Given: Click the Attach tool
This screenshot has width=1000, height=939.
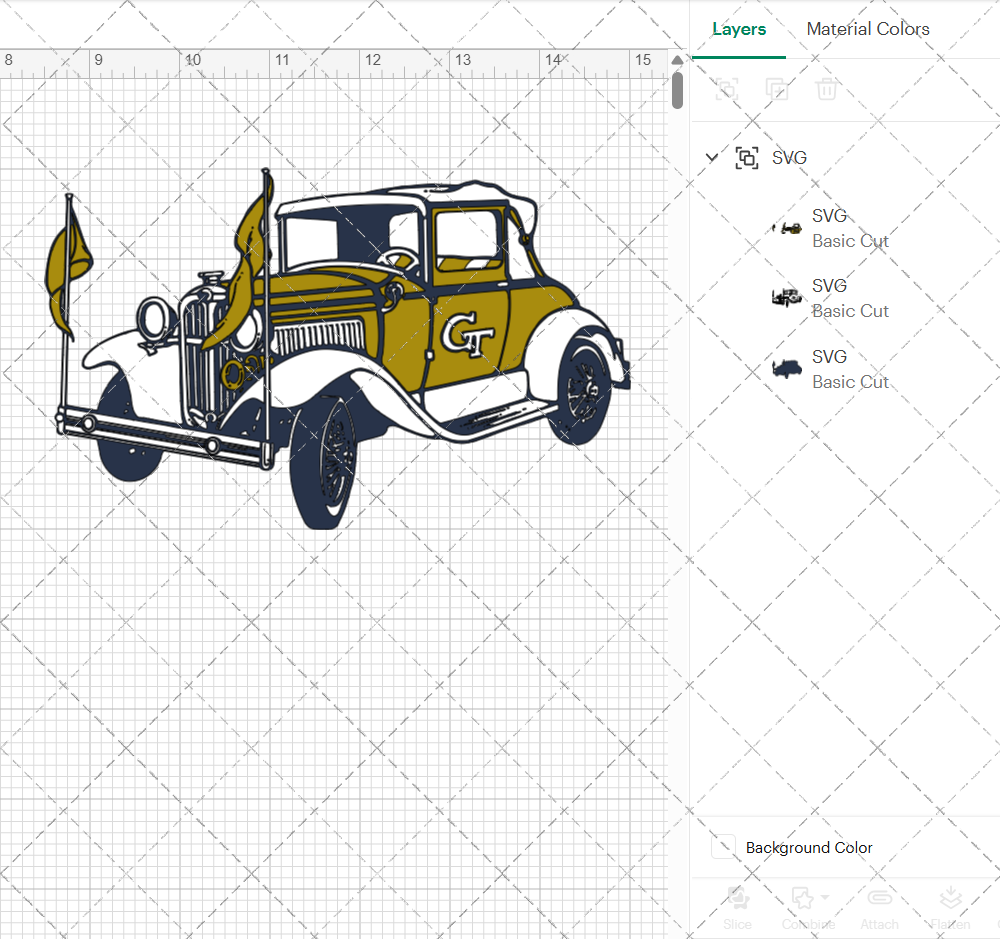Looking at the screenshot, I should [879, 908].
